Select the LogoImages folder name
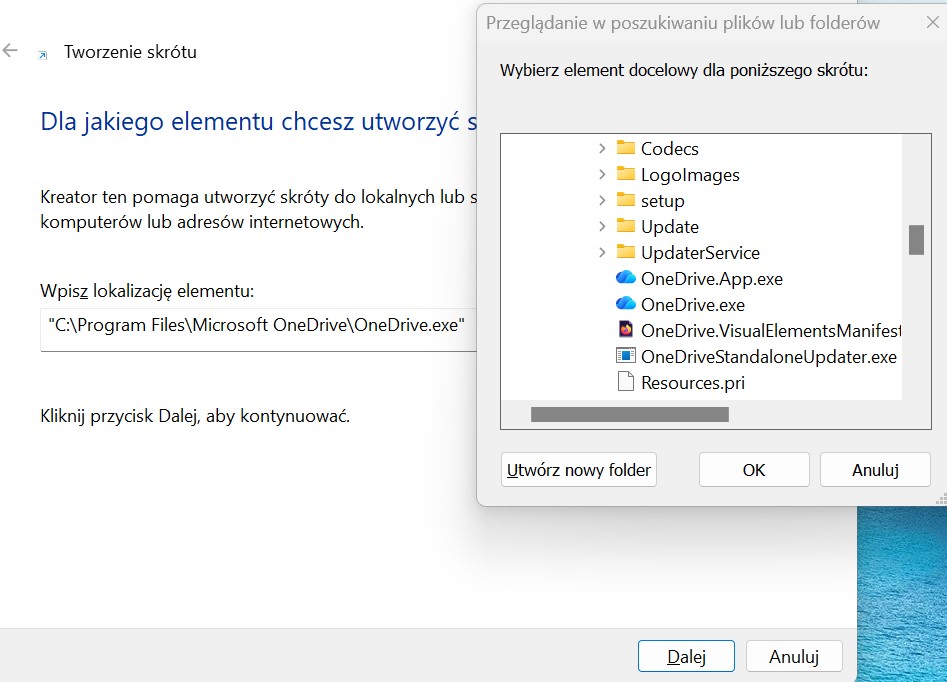 (x=690, y=175)
